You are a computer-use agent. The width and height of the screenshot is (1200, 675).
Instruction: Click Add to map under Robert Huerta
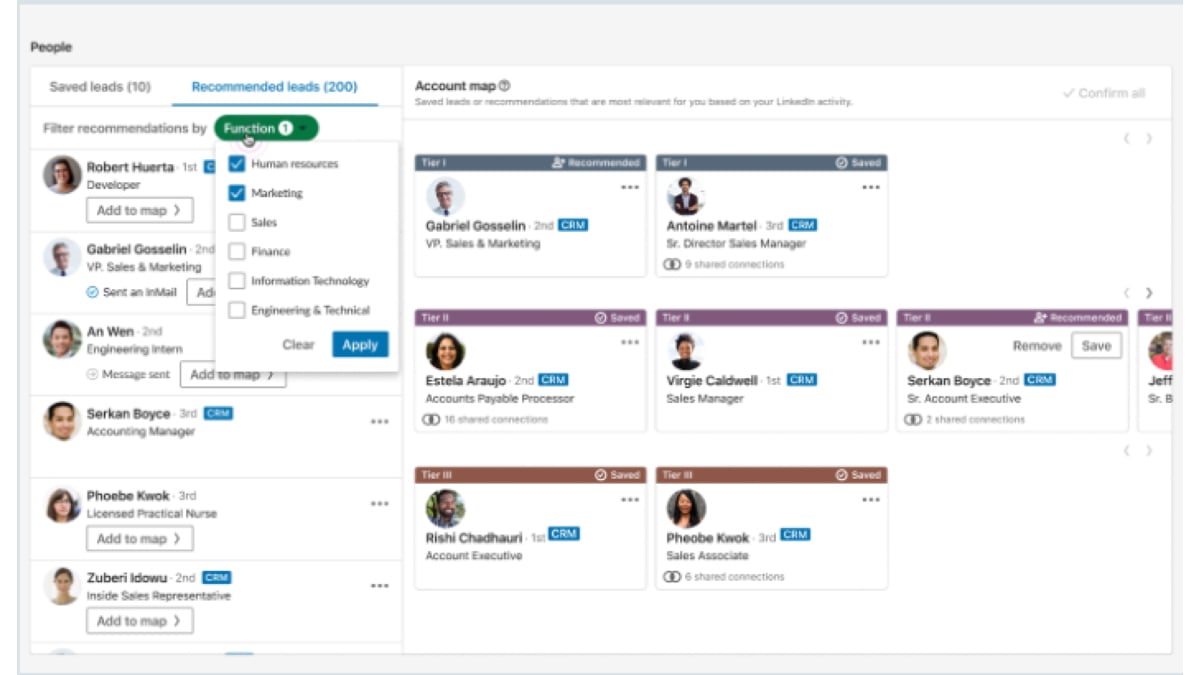point(139,211)
